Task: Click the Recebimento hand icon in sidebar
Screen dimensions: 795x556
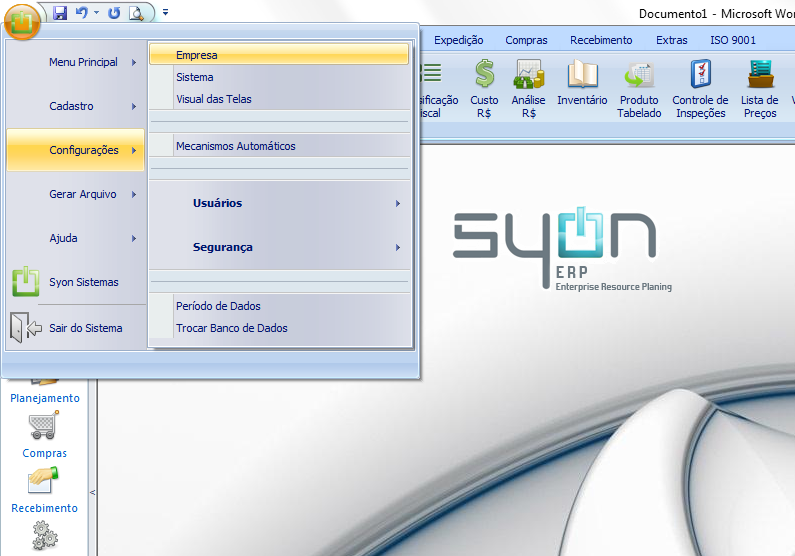Action: coord(44,482)
